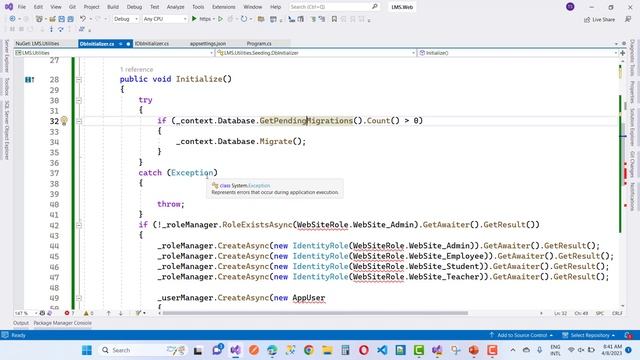Open File Explorer from the taskbar
The width and height of the screenshot is (640, 360).
(x=327, y=350)
